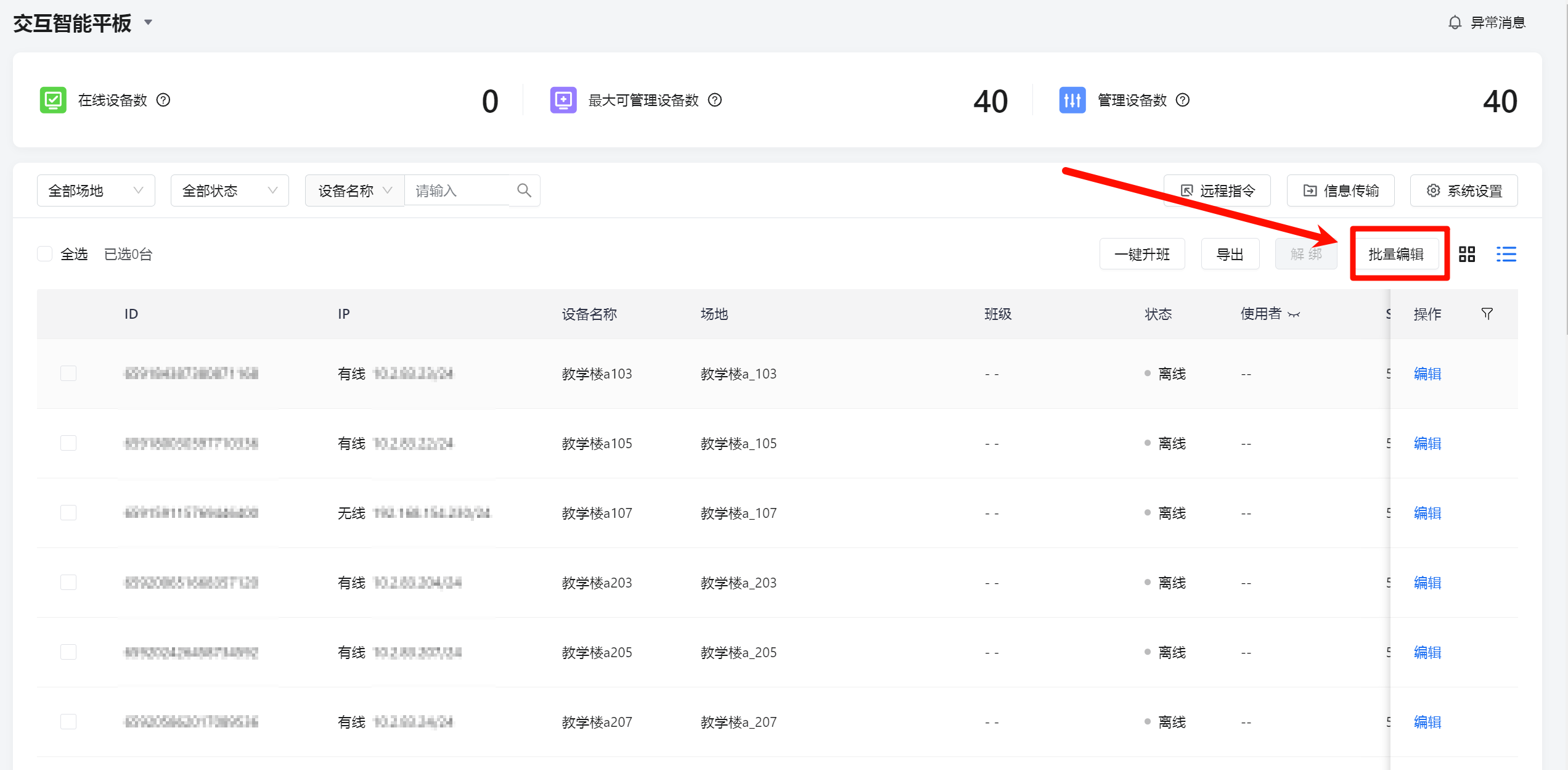Expand the 全部场地 dropdown

[x=96, y=190]
